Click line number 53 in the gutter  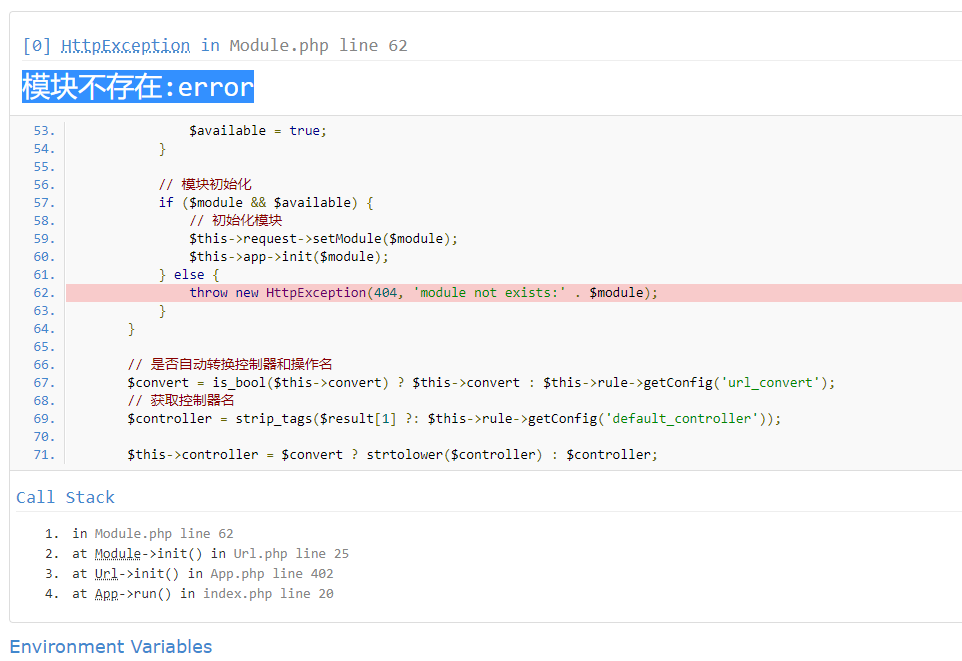(44, 131)
